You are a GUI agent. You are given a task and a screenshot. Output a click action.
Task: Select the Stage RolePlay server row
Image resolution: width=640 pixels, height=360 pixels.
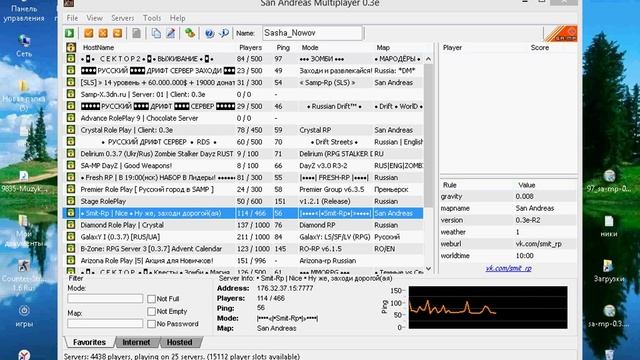(244, 201)
